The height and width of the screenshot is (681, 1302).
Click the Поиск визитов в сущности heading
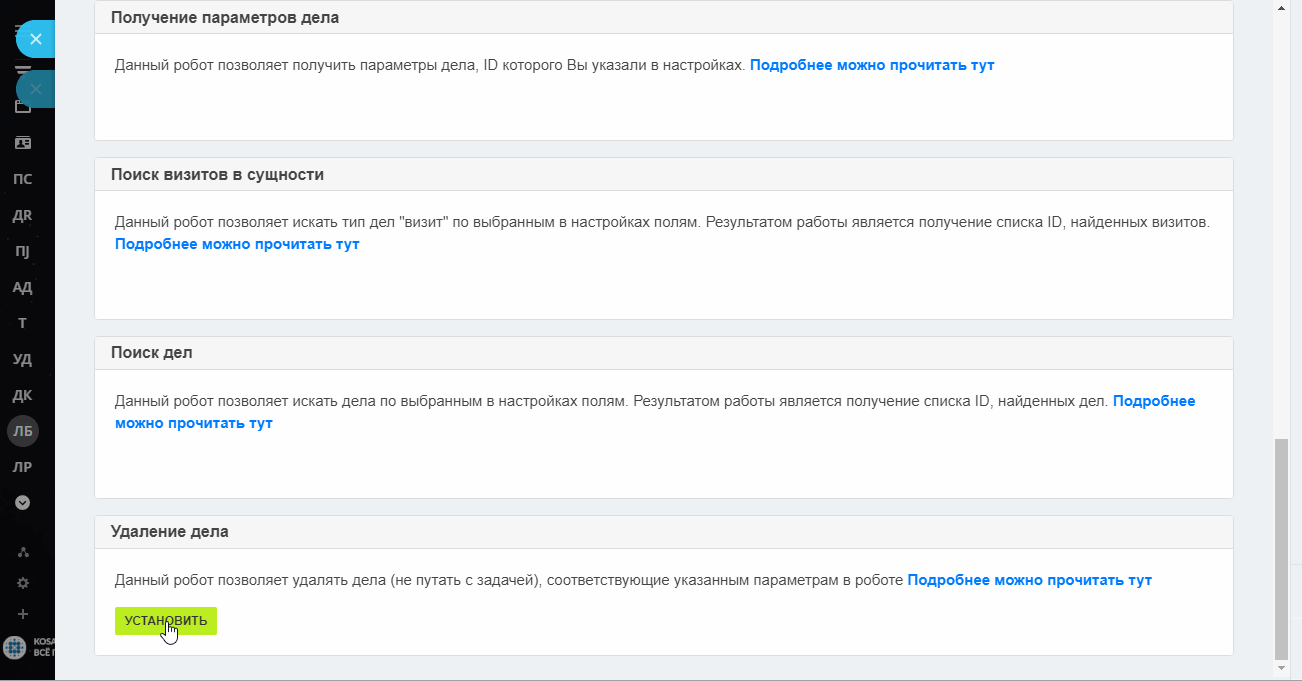tap(217, 174)
